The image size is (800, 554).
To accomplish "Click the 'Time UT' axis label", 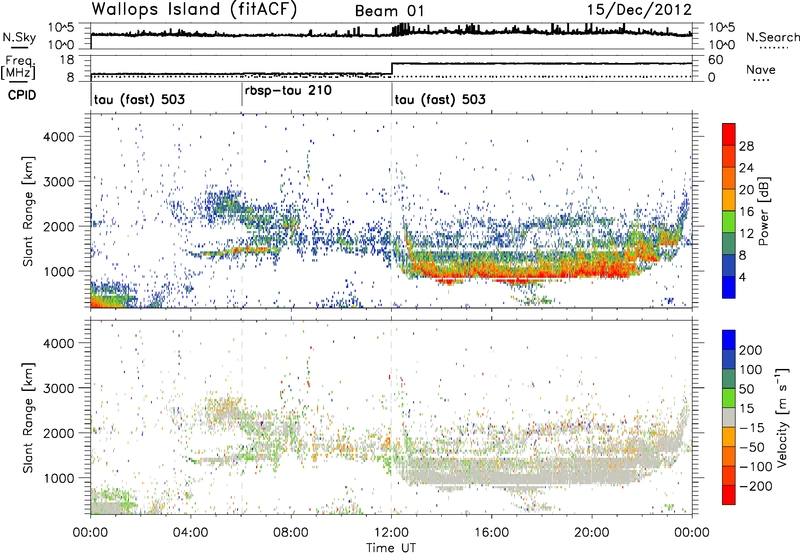I will point(391,548).
